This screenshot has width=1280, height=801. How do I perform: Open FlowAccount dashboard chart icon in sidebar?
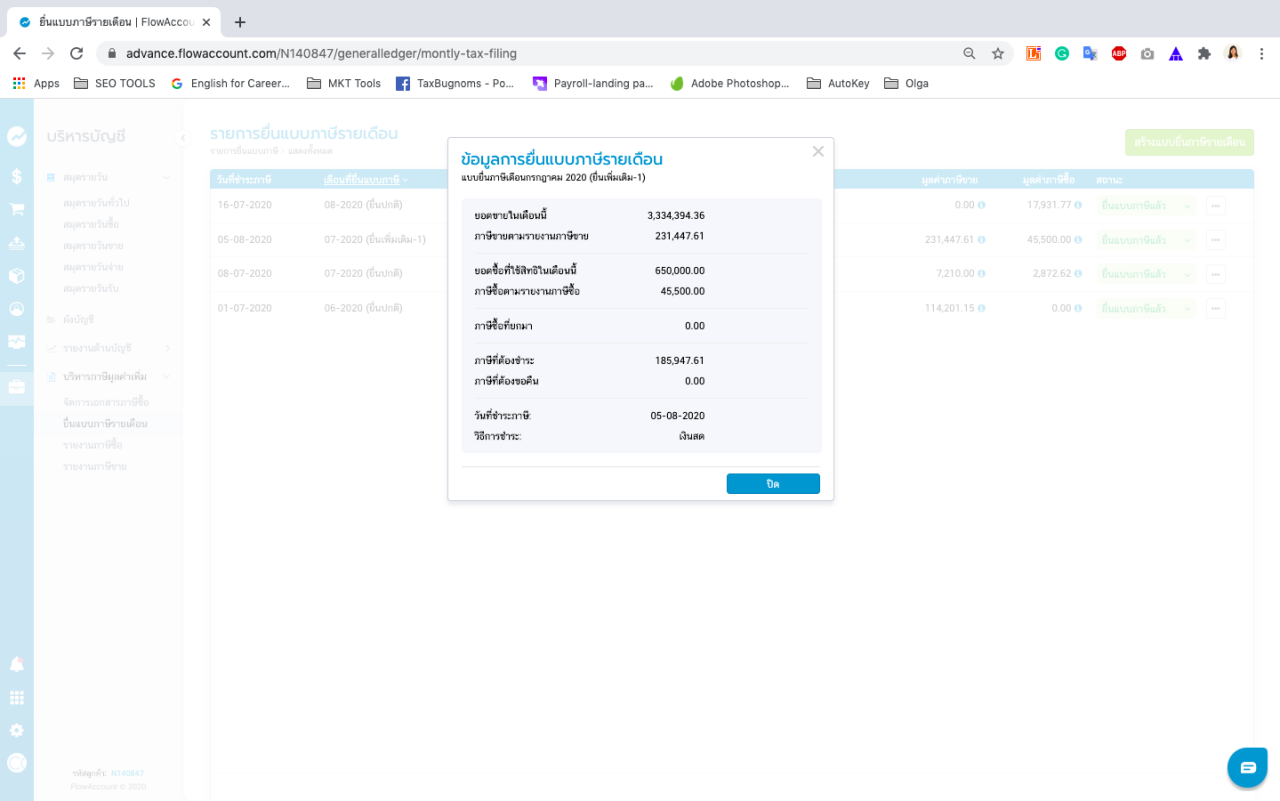click(17, 137)
